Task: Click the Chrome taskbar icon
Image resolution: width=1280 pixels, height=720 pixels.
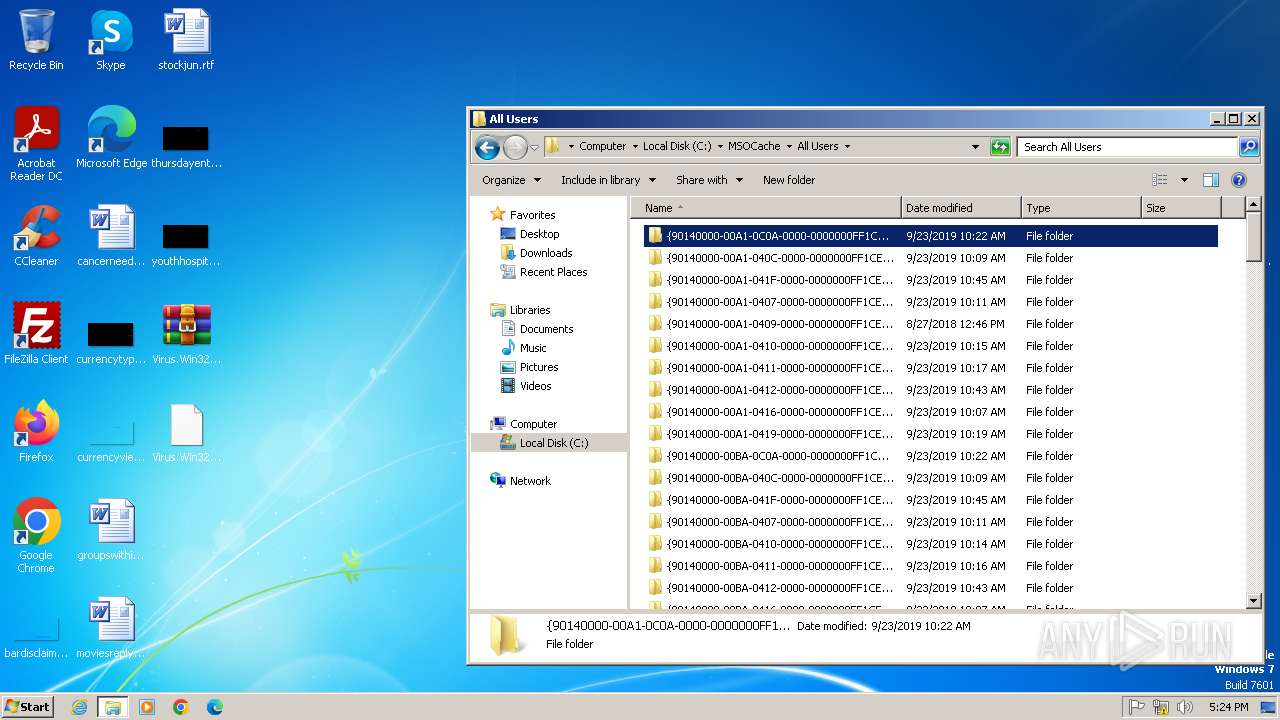Action: point(181,707)
